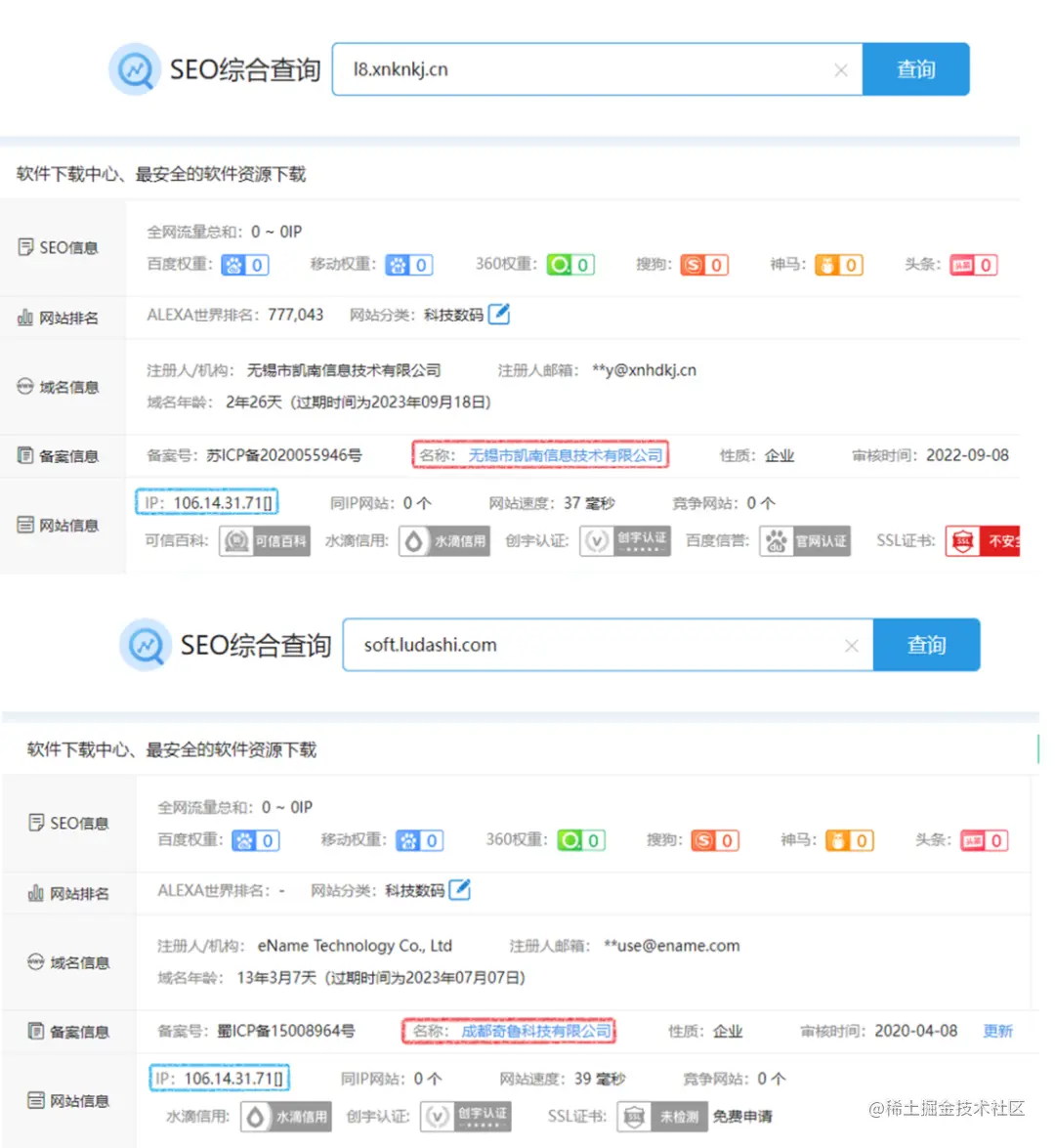Click the 查询 button beside soft.ludashi.com
Viewport: 1055px width, 1148px height.
(926, 645)
